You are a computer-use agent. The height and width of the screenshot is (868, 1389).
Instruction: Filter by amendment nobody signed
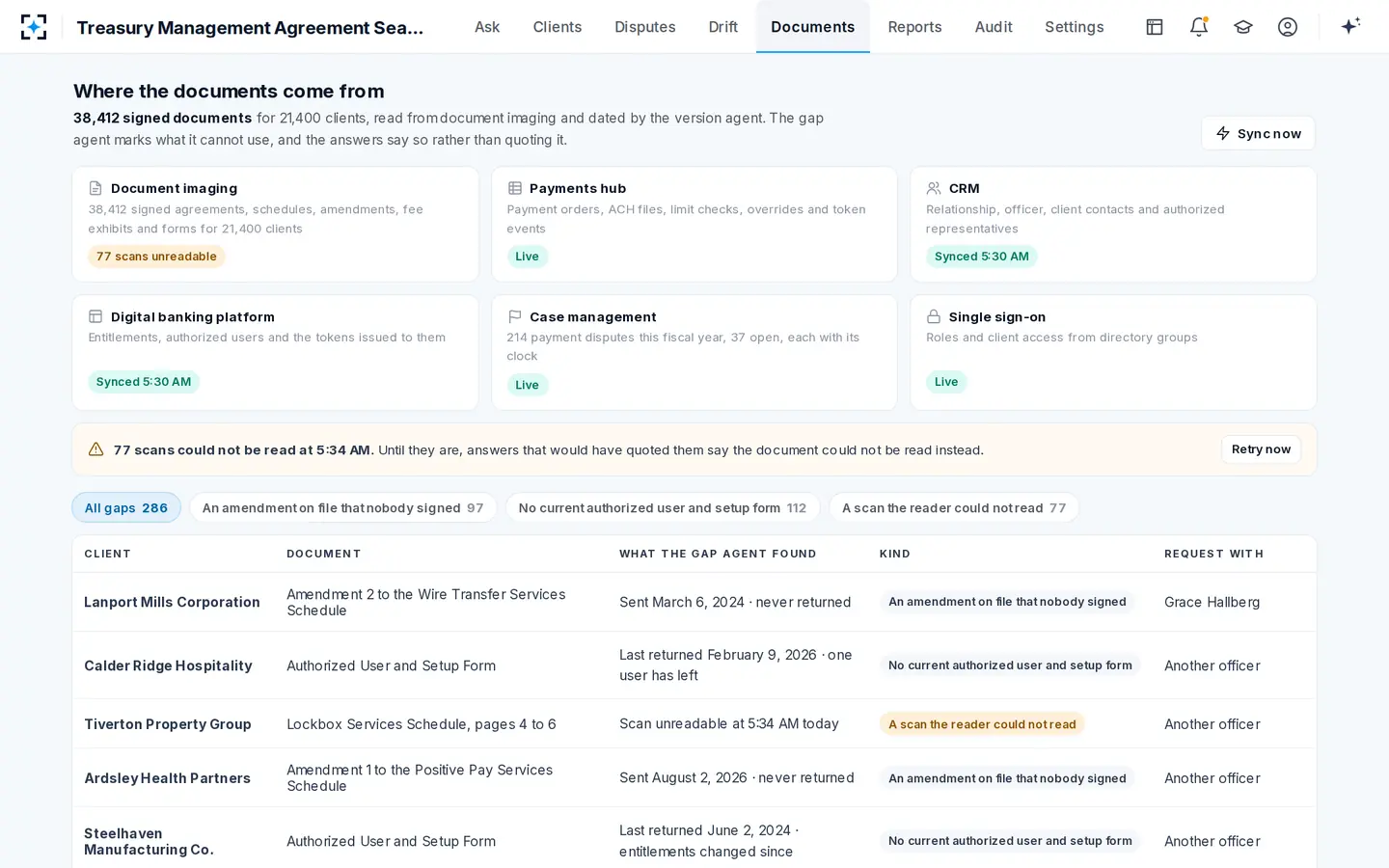point(342,508)
